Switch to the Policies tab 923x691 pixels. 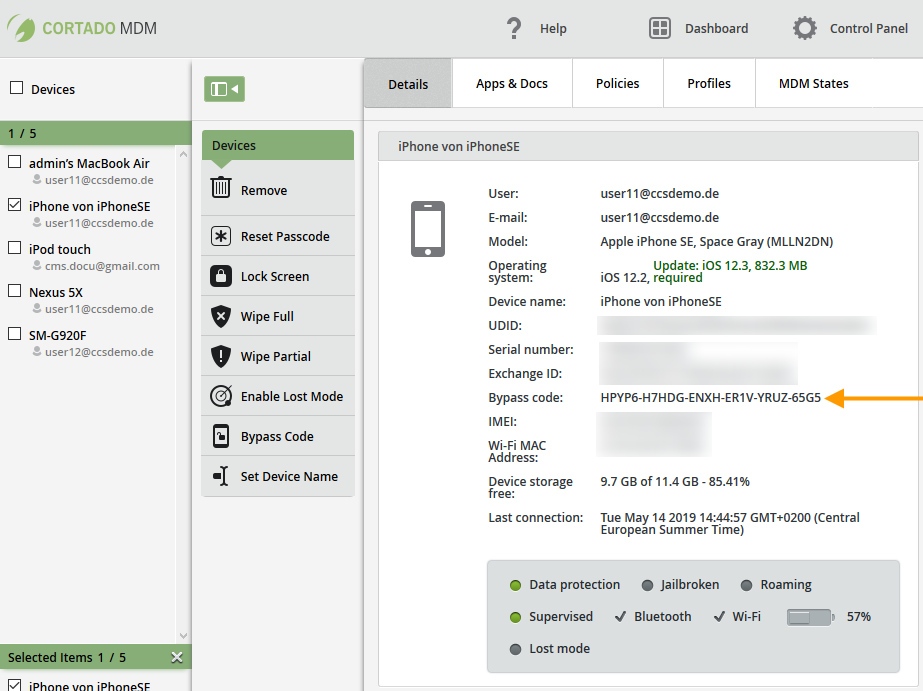(x=617, y=83)
